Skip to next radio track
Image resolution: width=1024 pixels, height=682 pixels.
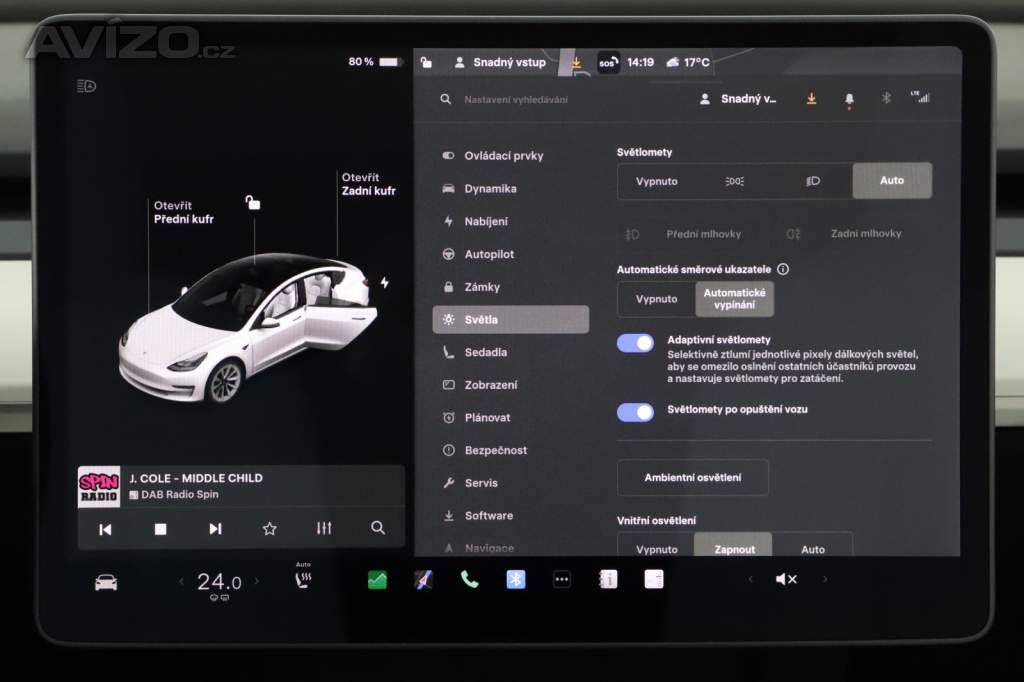coord(215,529)
